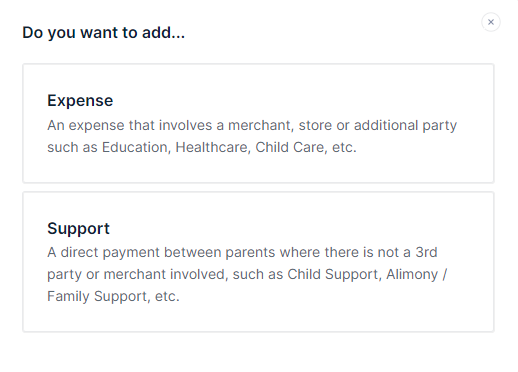The height and width of the screenshot is (372, 518).
Task: Pick the option mentioning Education, Healthcare, Child Care
Action: coord(258,123)
